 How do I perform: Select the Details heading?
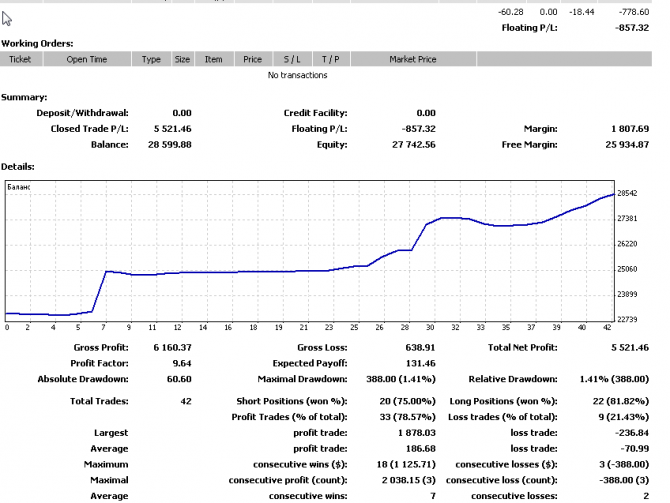tap(18, 167)
